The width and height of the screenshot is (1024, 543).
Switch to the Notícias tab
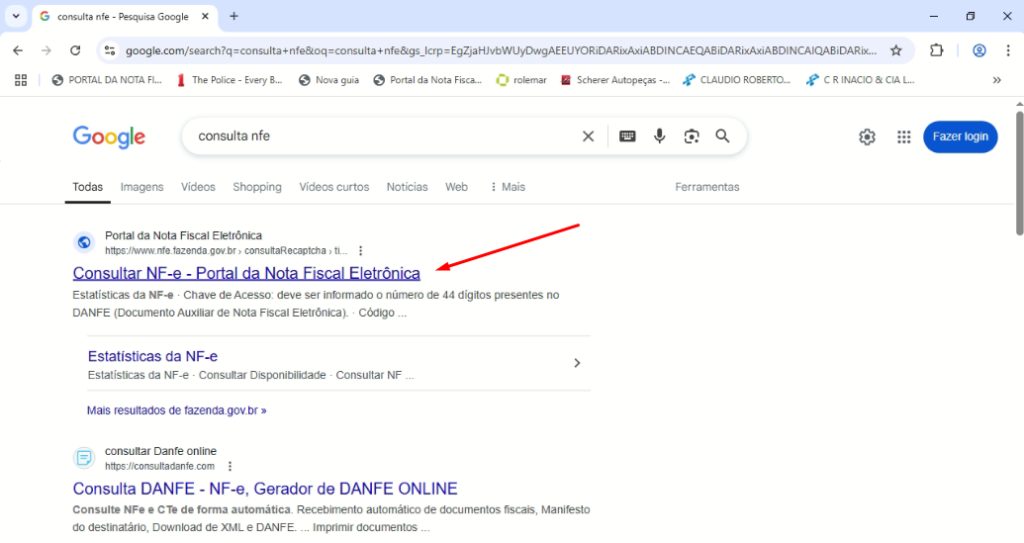[x=407, y=187]
